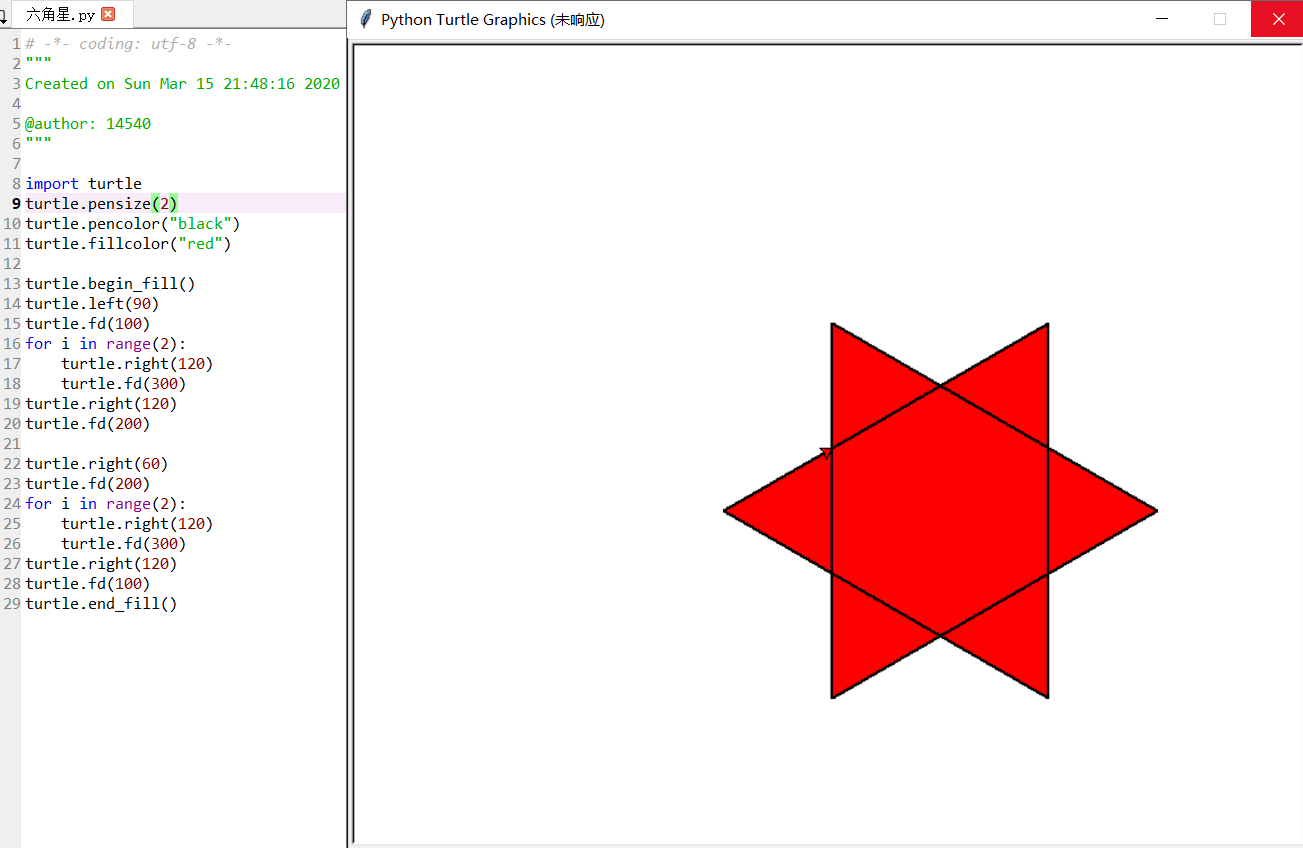Place cursor in 'turtle.pensize(2)' line

pyautogui.click(x=101, y=203)
